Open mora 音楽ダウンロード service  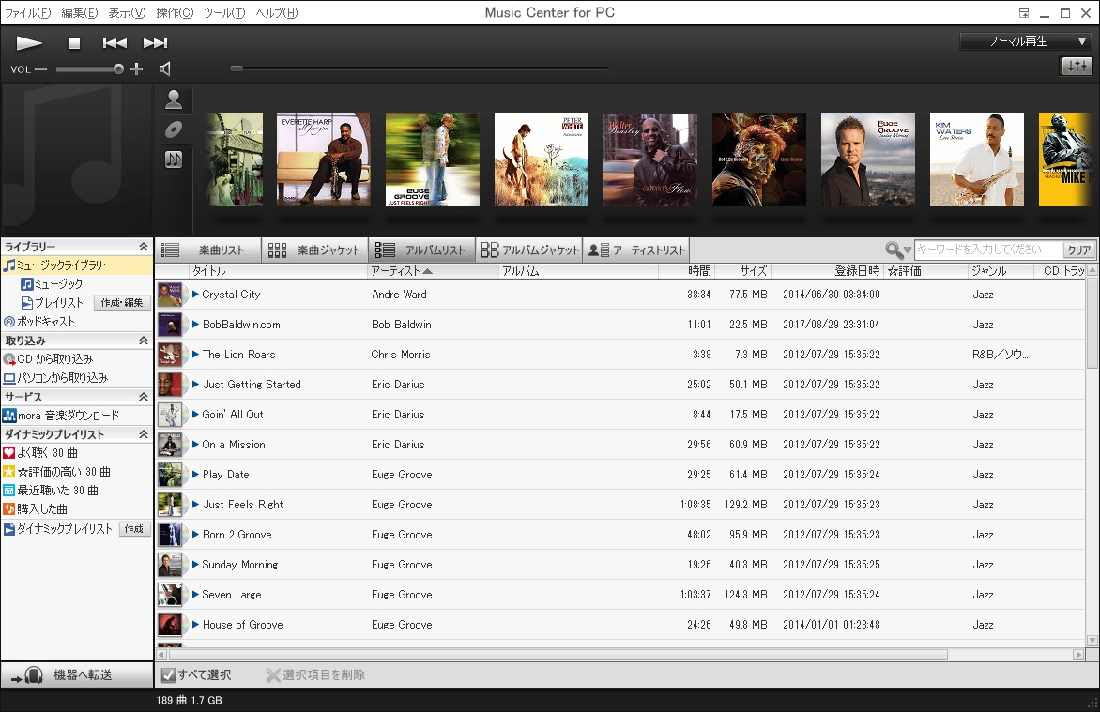point(61,415)
